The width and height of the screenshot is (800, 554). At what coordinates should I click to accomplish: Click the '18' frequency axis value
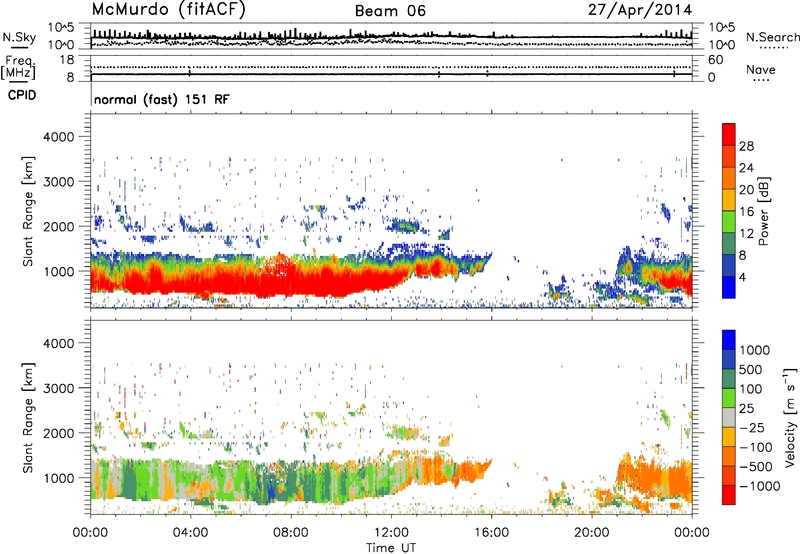pyautogui.click(x=67, y=60)
